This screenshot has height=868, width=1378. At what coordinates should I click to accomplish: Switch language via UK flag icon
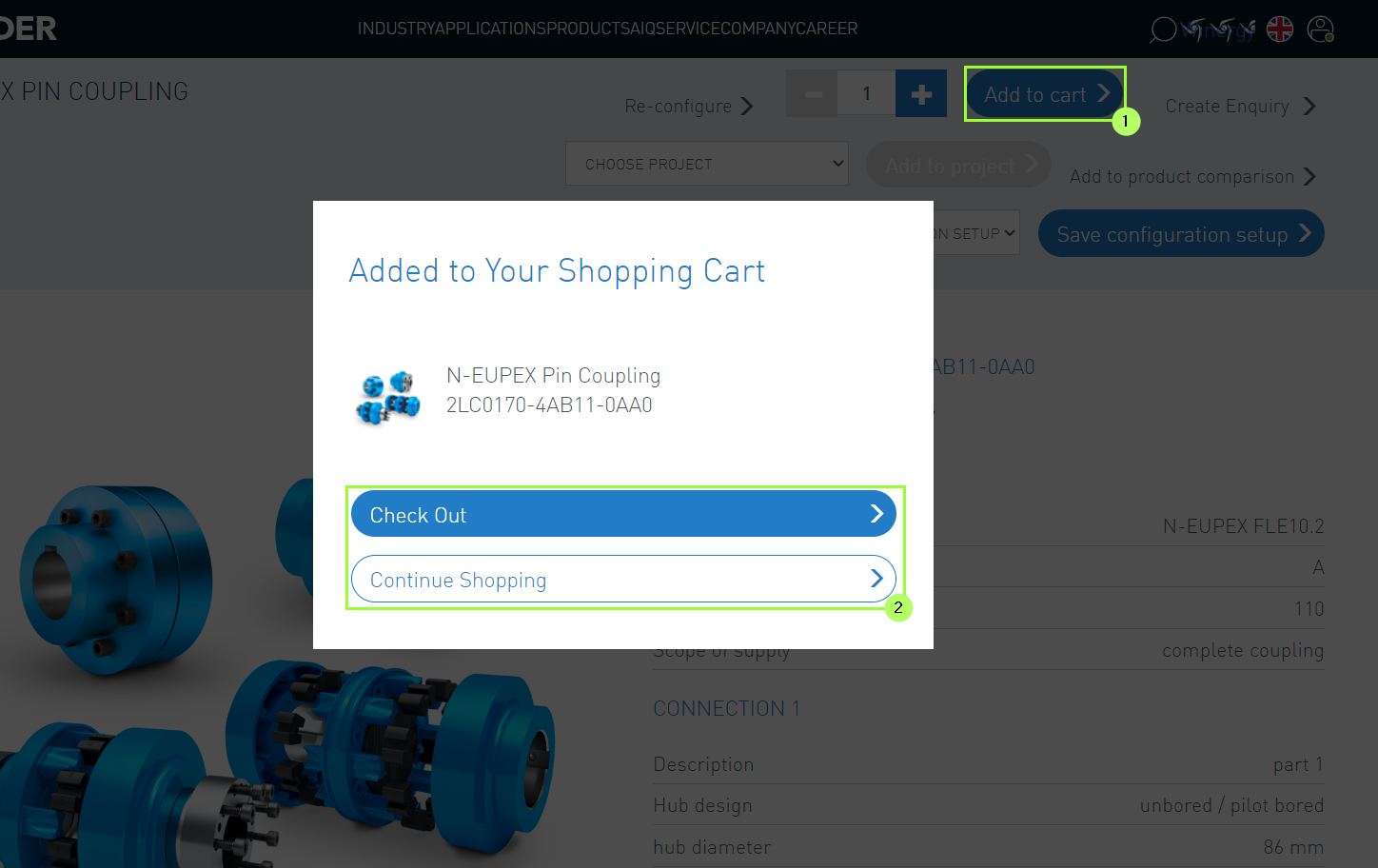pyautogui.click(x=1280, y=30)
